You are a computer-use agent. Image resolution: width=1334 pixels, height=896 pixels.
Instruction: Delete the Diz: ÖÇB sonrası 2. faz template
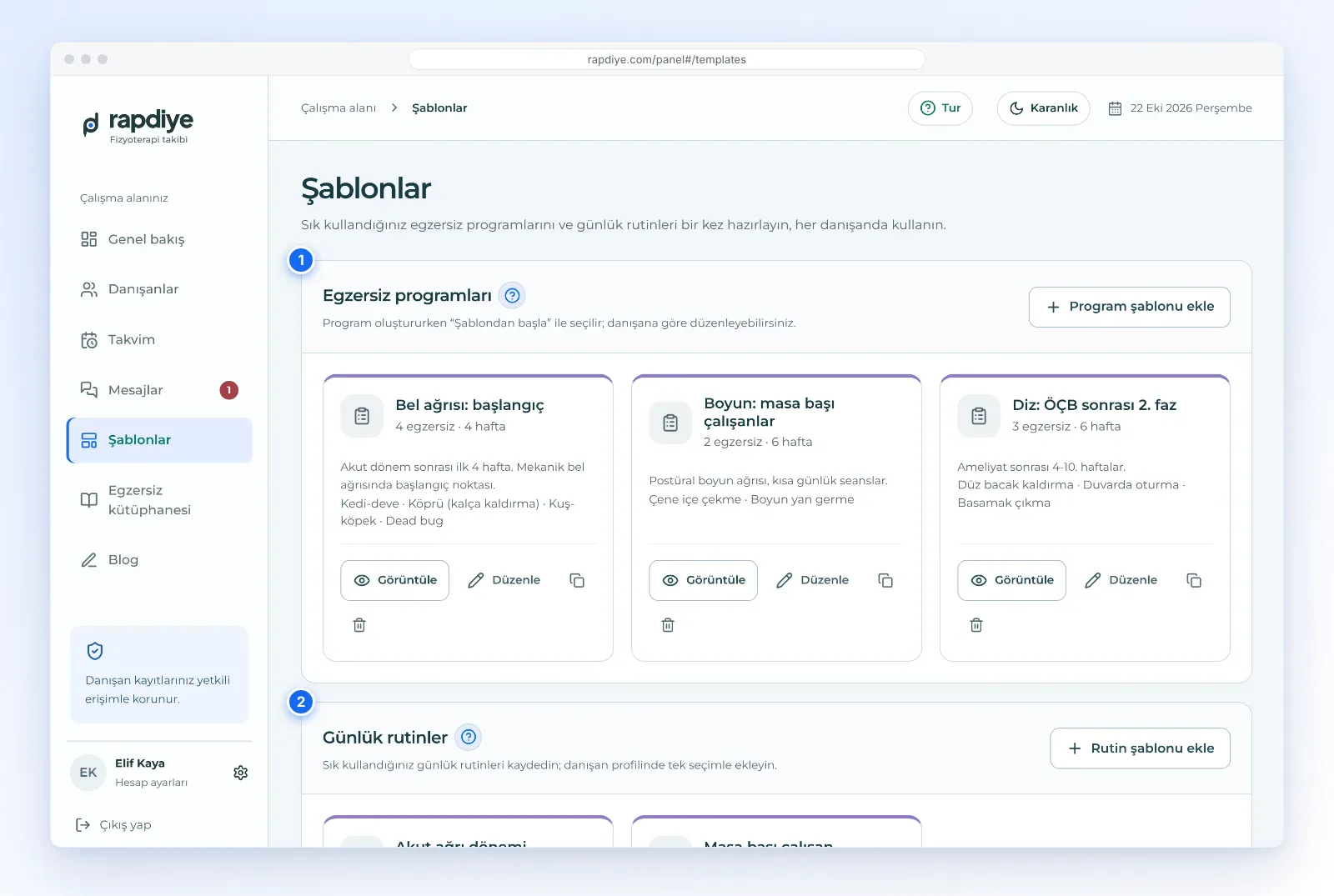click(x=976, y=625)
